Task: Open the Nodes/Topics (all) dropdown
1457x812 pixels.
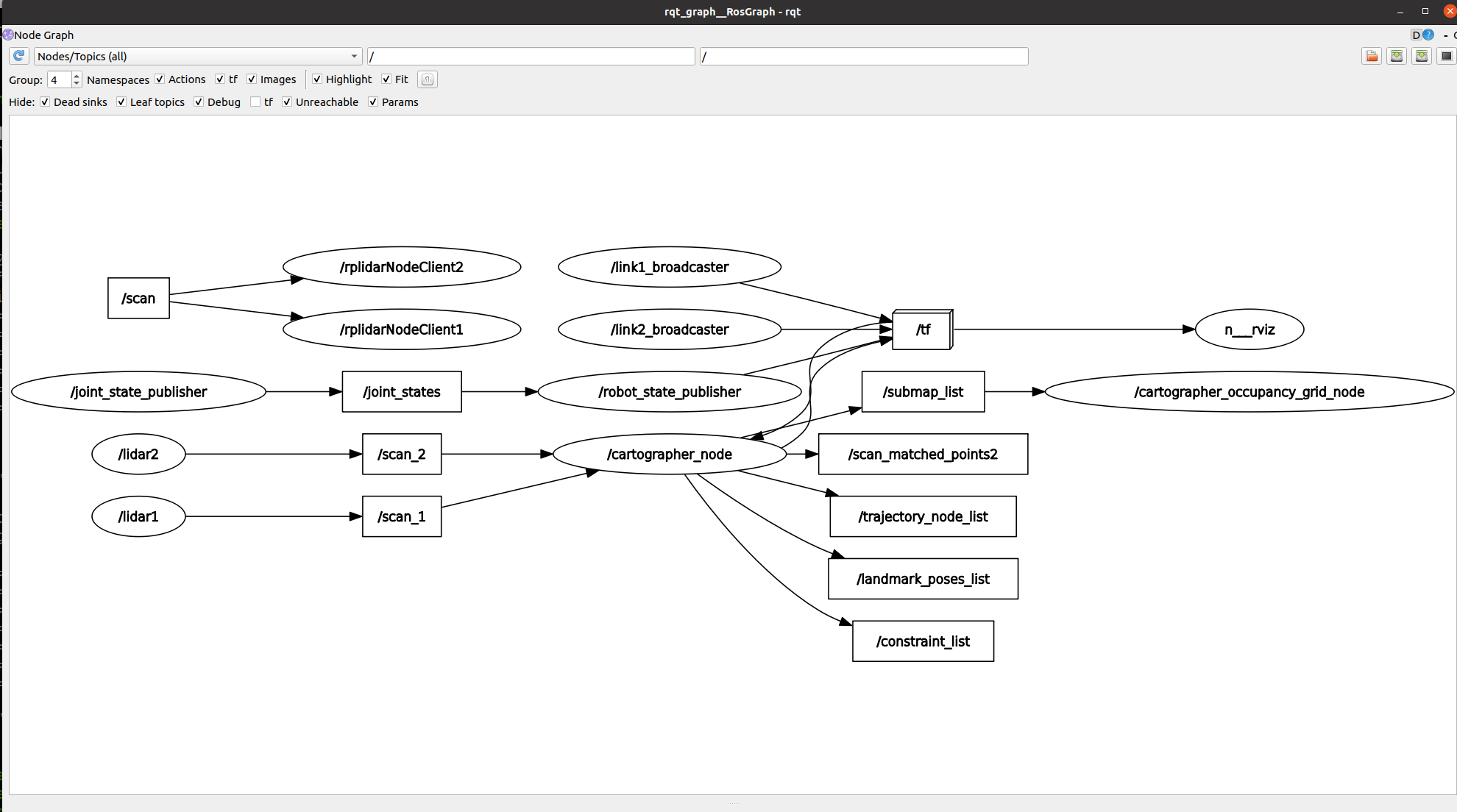Action: [x=198, y=56]
